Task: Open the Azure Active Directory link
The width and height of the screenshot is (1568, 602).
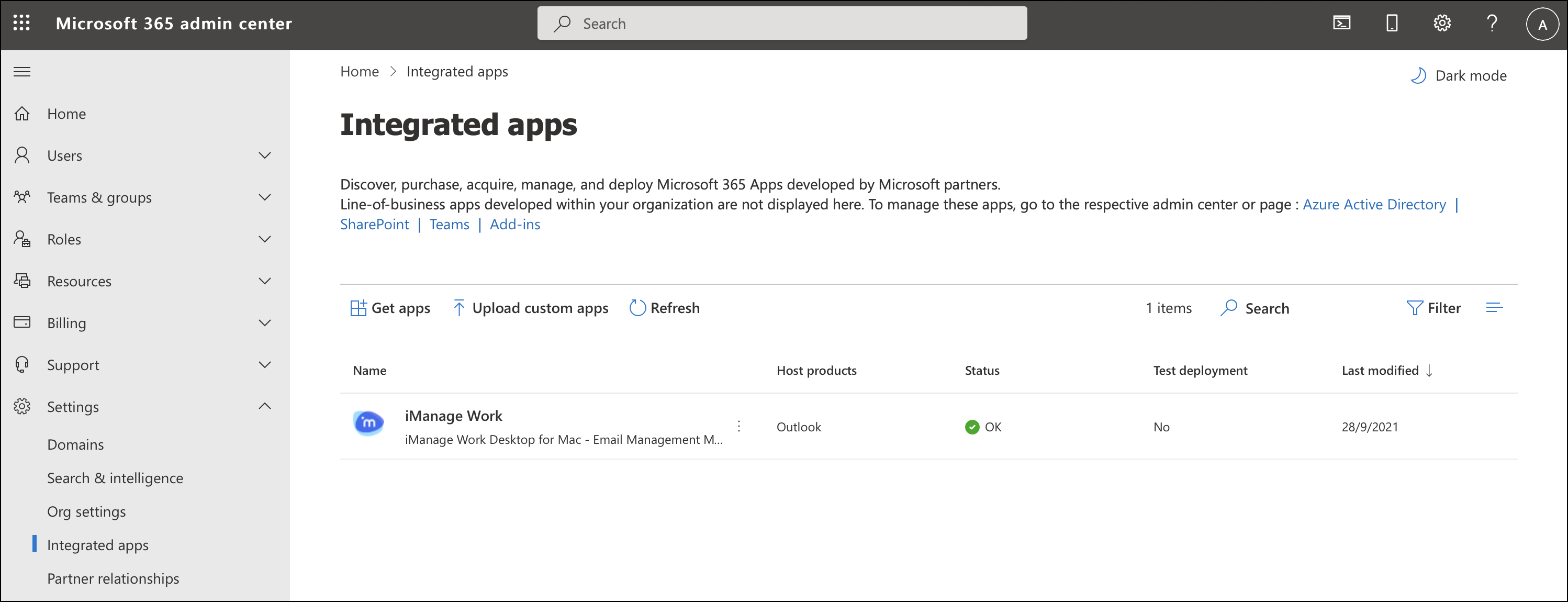Action: (1374, 205)
